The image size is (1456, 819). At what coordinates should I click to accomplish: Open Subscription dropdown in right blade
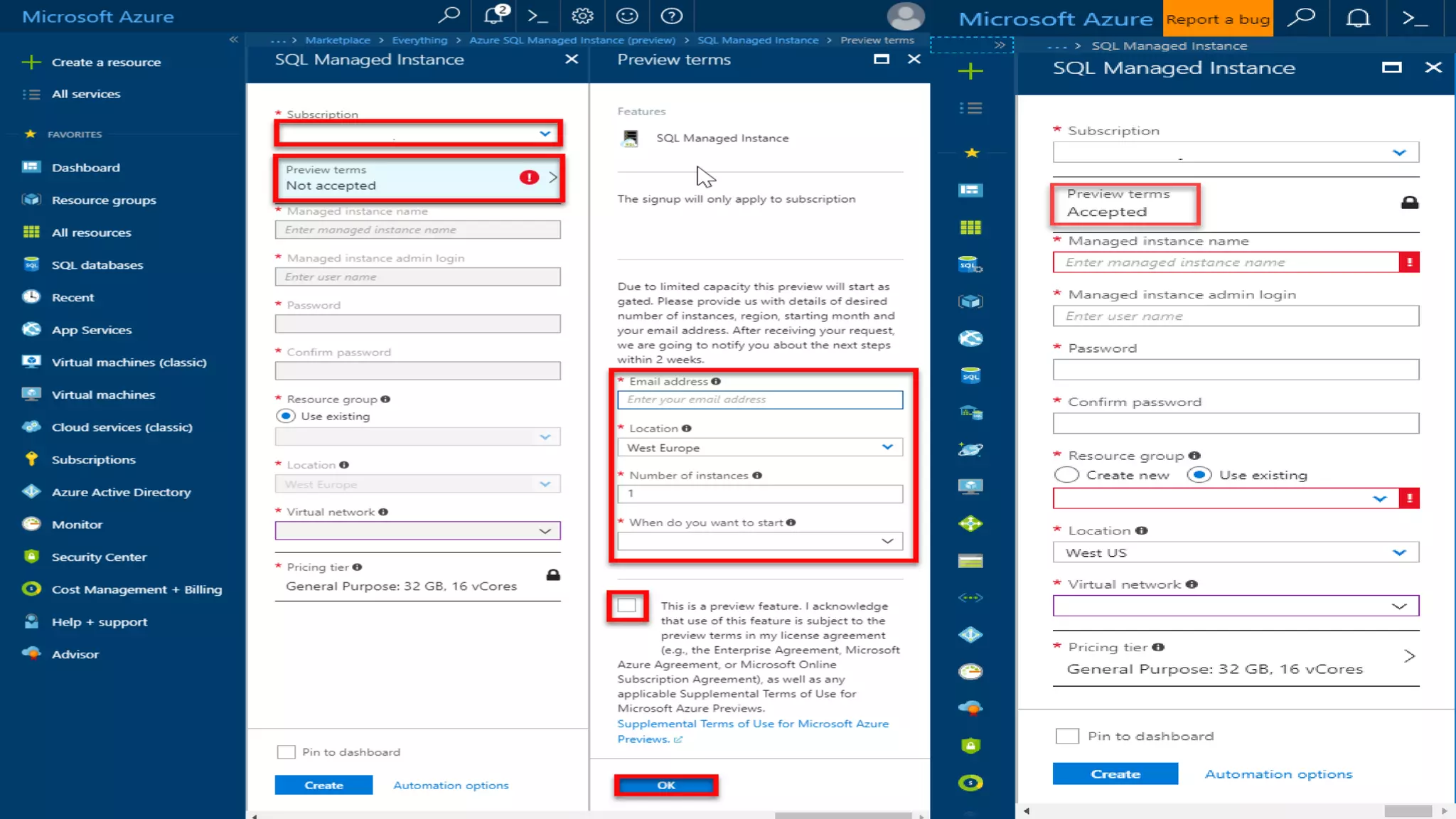coord(1236,152)
